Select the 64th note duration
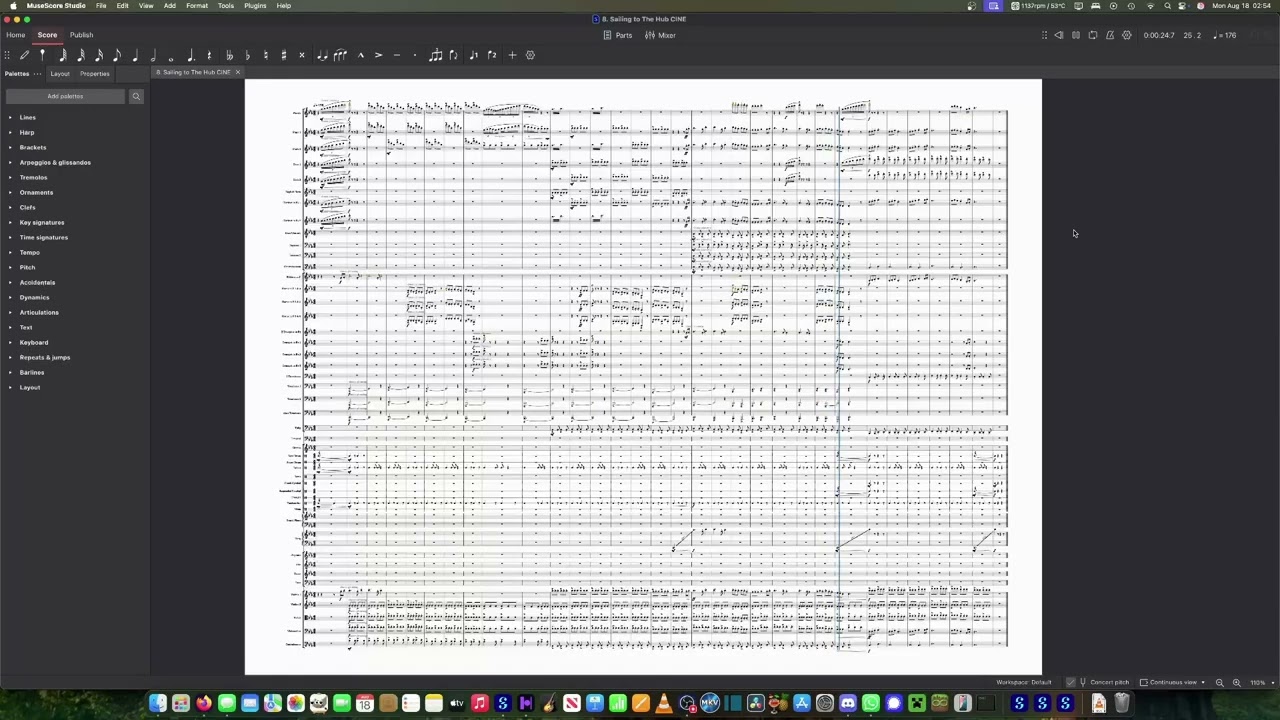The height and width of the screenshot is (720, 1280). (x=62, y=55)
